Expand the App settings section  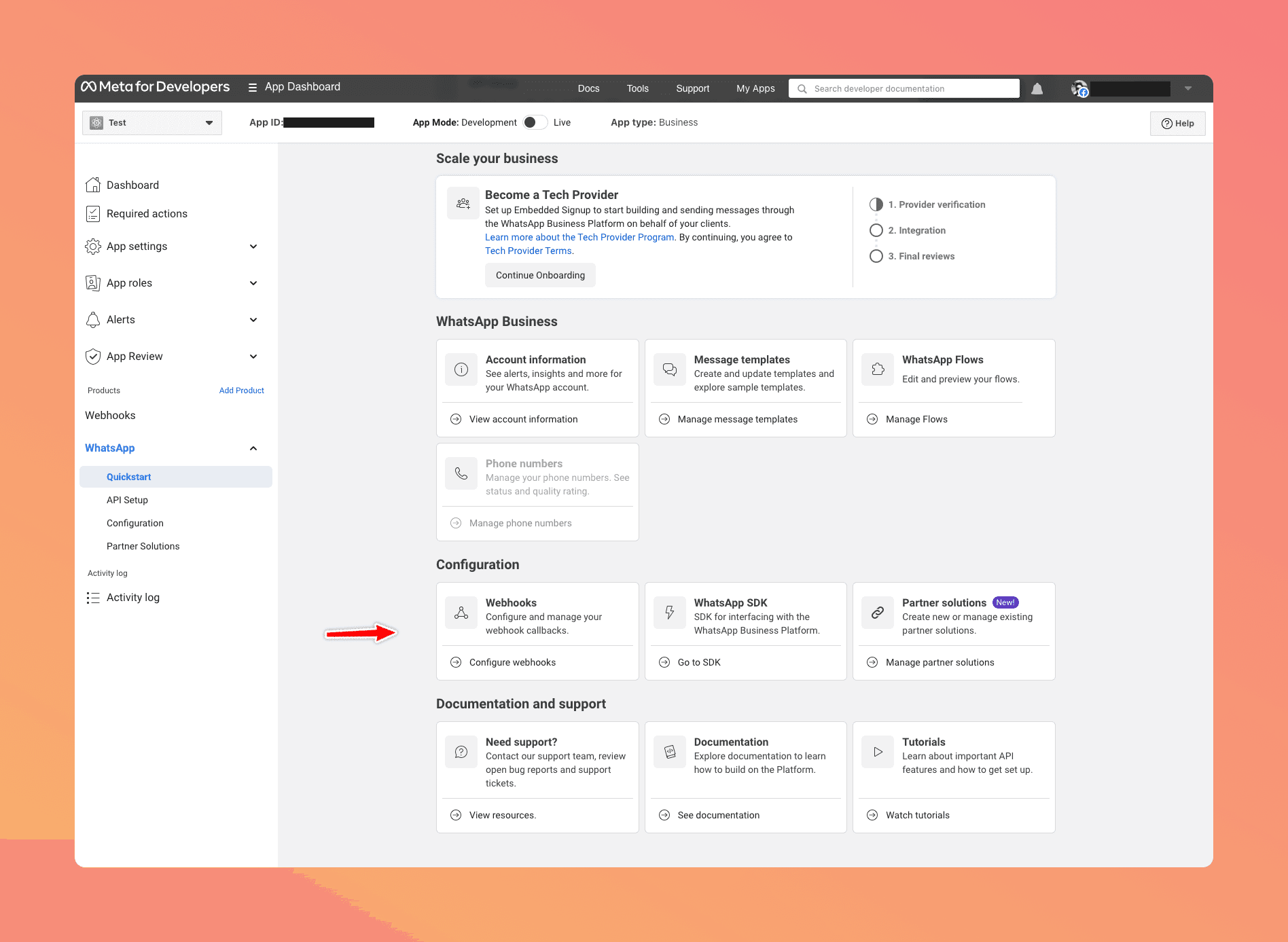click(253, 247)
